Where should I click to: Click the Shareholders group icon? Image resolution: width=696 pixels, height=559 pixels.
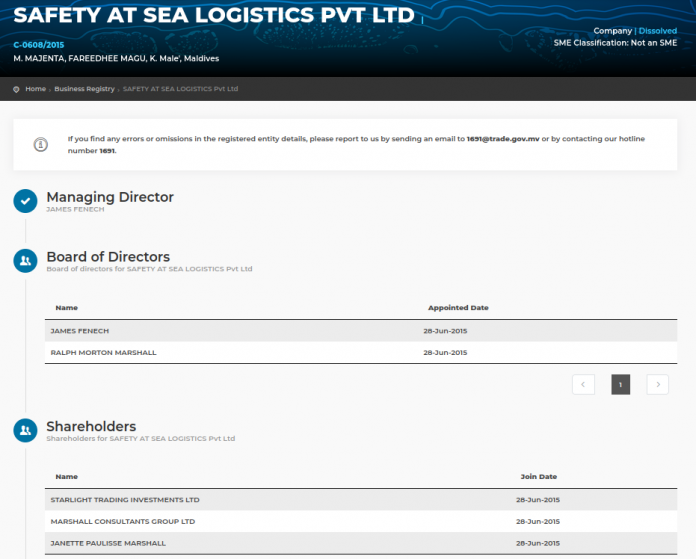coord(25,431)
